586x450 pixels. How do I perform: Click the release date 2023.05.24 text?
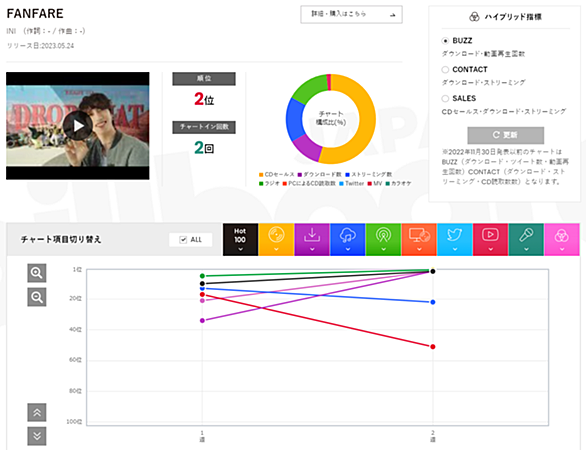[40, 46]
